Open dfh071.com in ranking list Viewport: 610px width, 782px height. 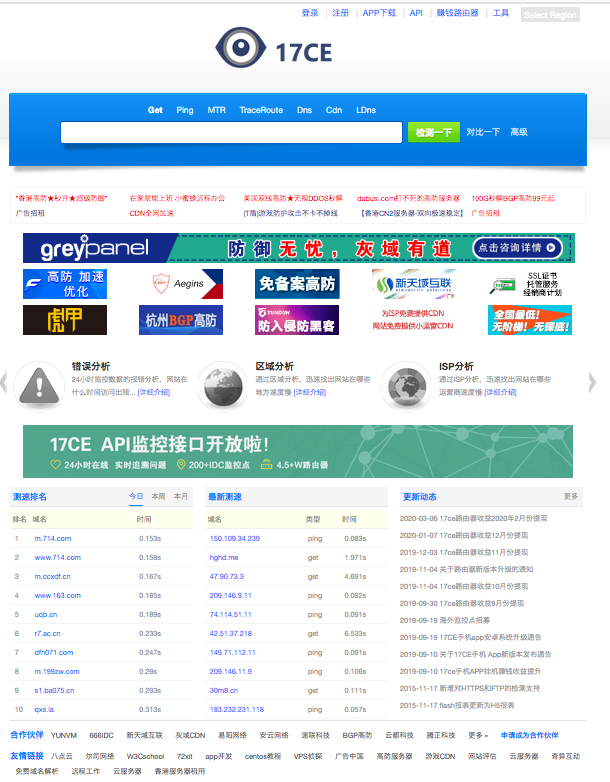(54, 652)
